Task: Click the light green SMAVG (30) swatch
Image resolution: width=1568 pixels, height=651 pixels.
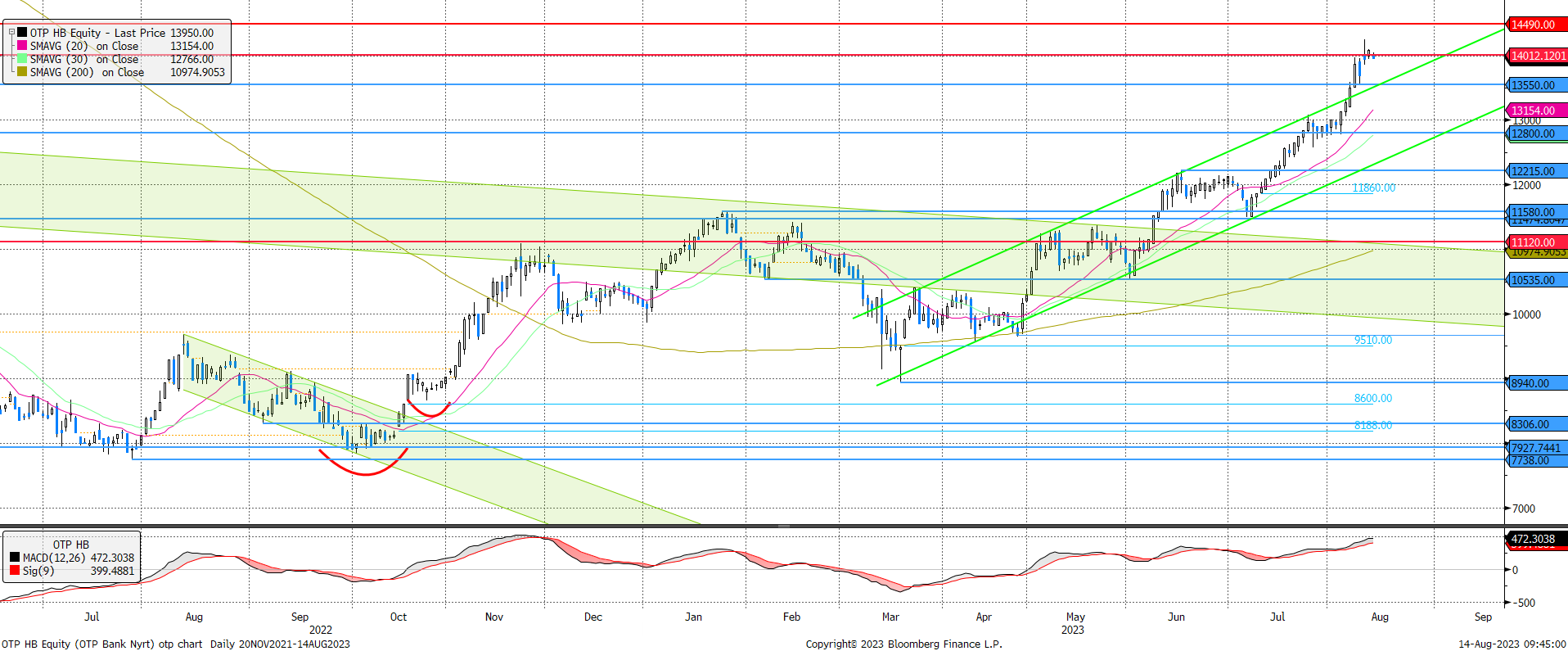Action: click(x=22, y=59)
